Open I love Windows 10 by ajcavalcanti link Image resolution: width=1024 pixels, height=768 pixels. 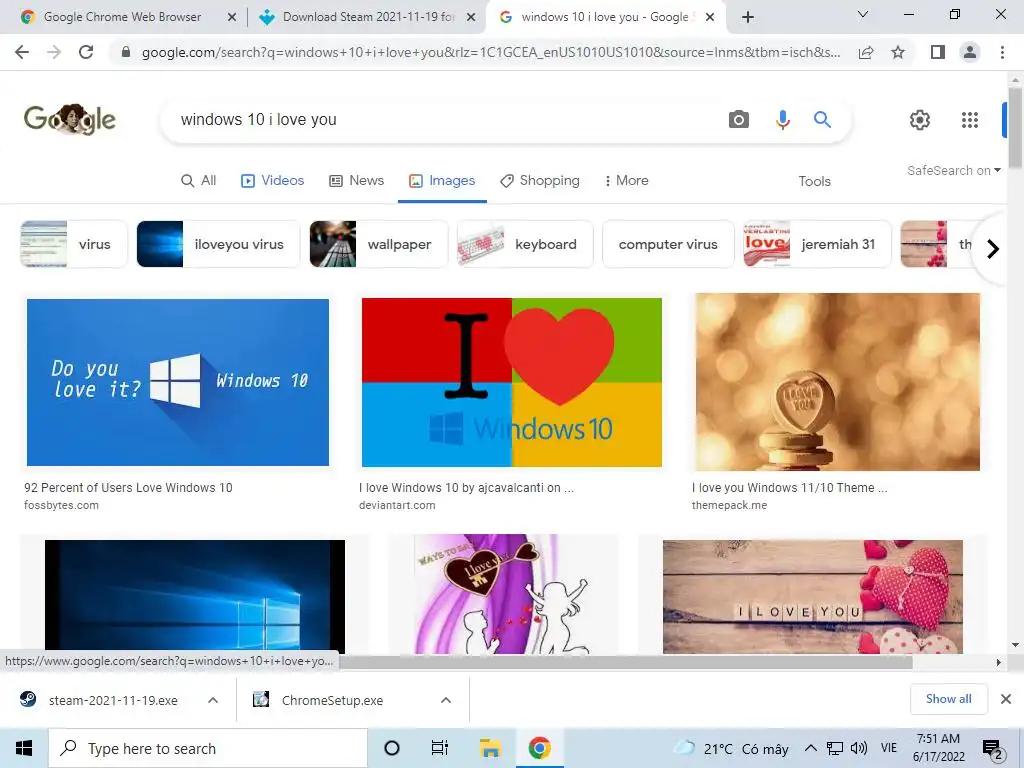click(x=466, y=488)
